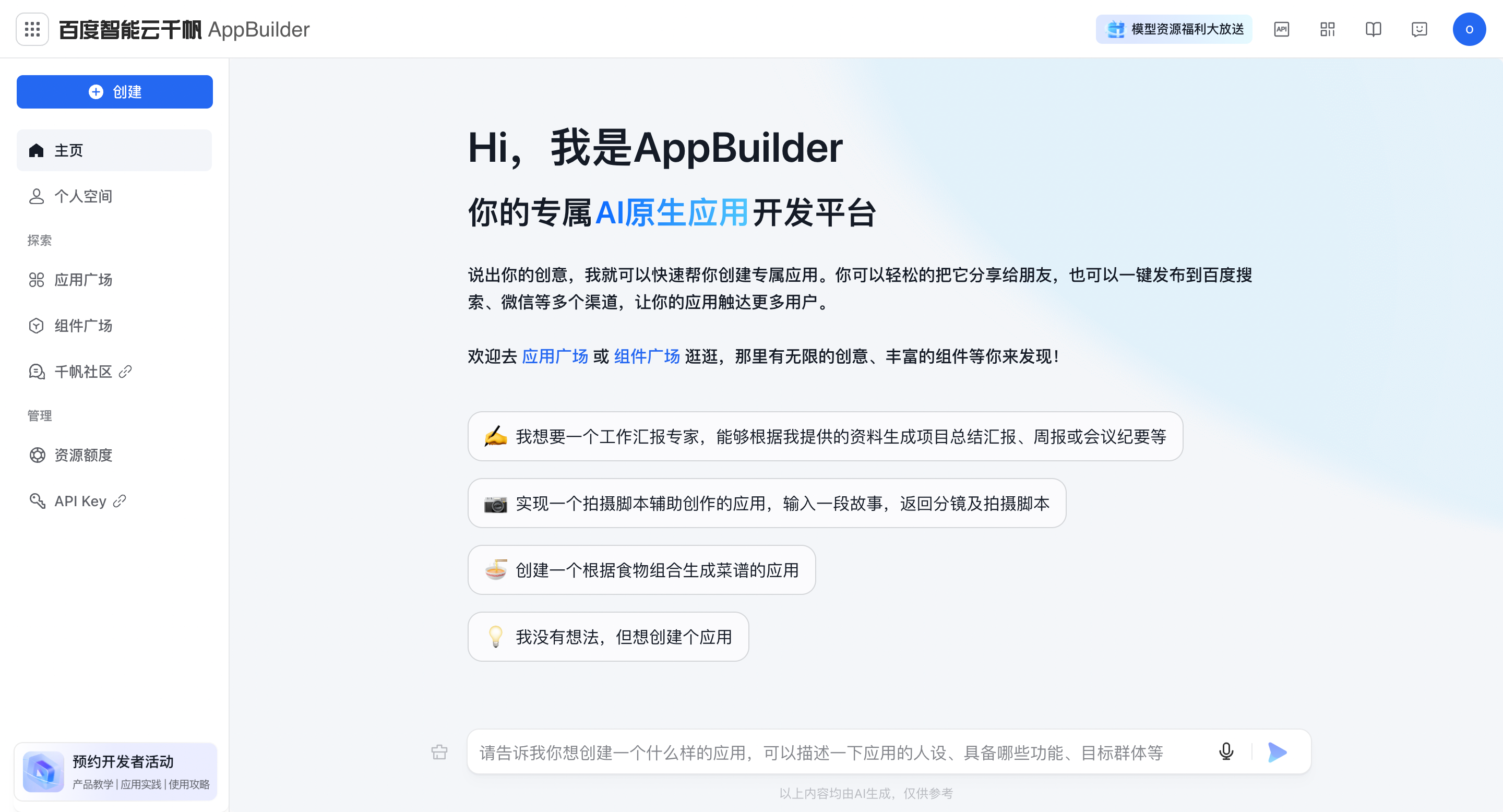1503x812 pixels.
Task: Click the QR-style grid icon in header
Action: point(1327,29)
